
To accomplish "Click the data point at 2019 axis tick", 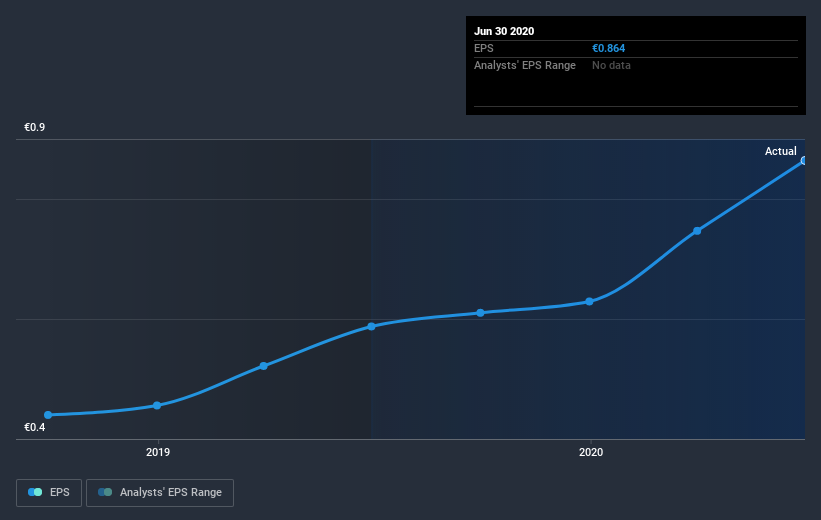I will pyautogui.click(x=157, y=405).
